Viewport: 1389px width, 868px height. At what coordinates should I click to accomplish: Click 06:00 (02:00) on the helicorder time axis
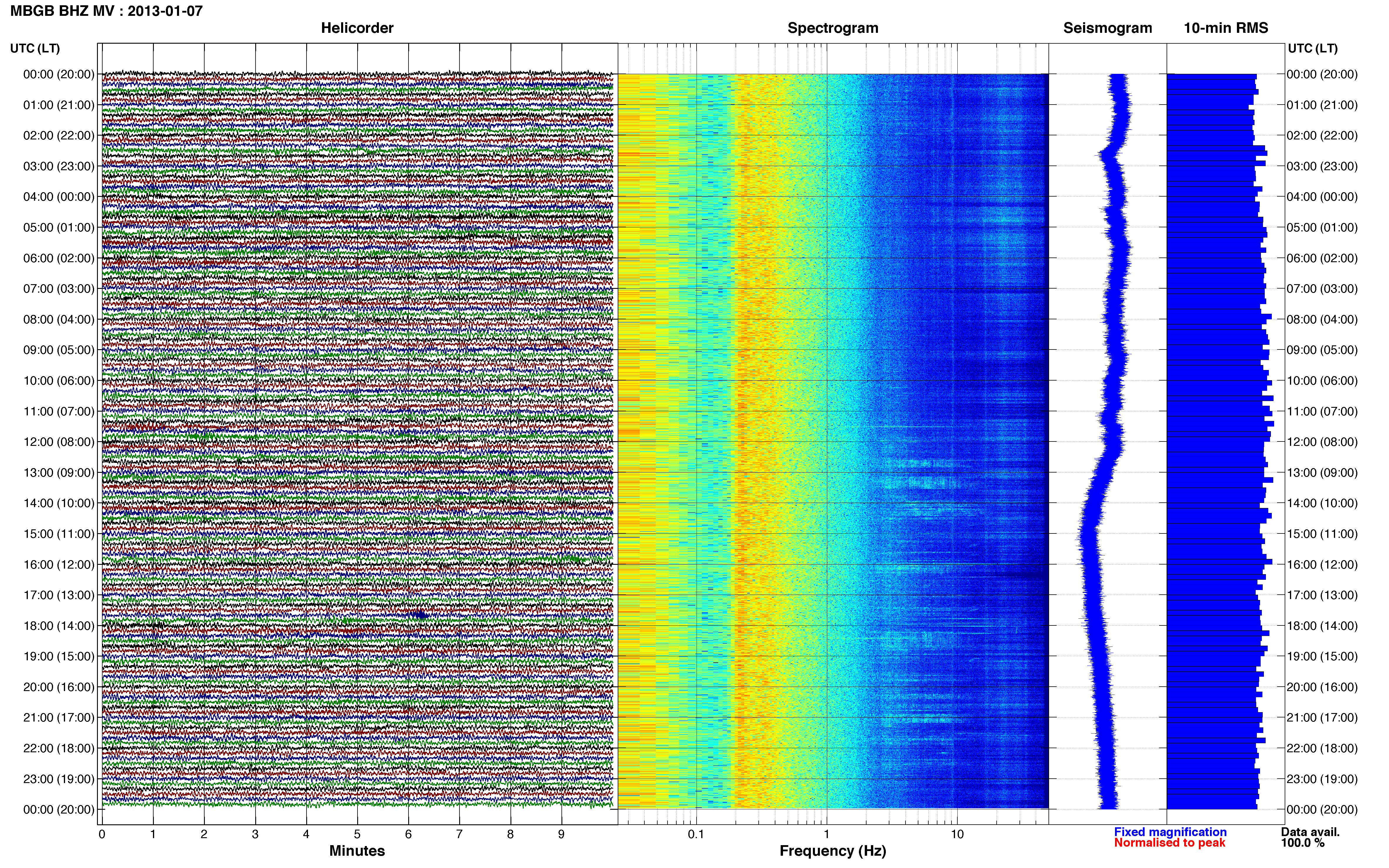[x=59, y=258]
